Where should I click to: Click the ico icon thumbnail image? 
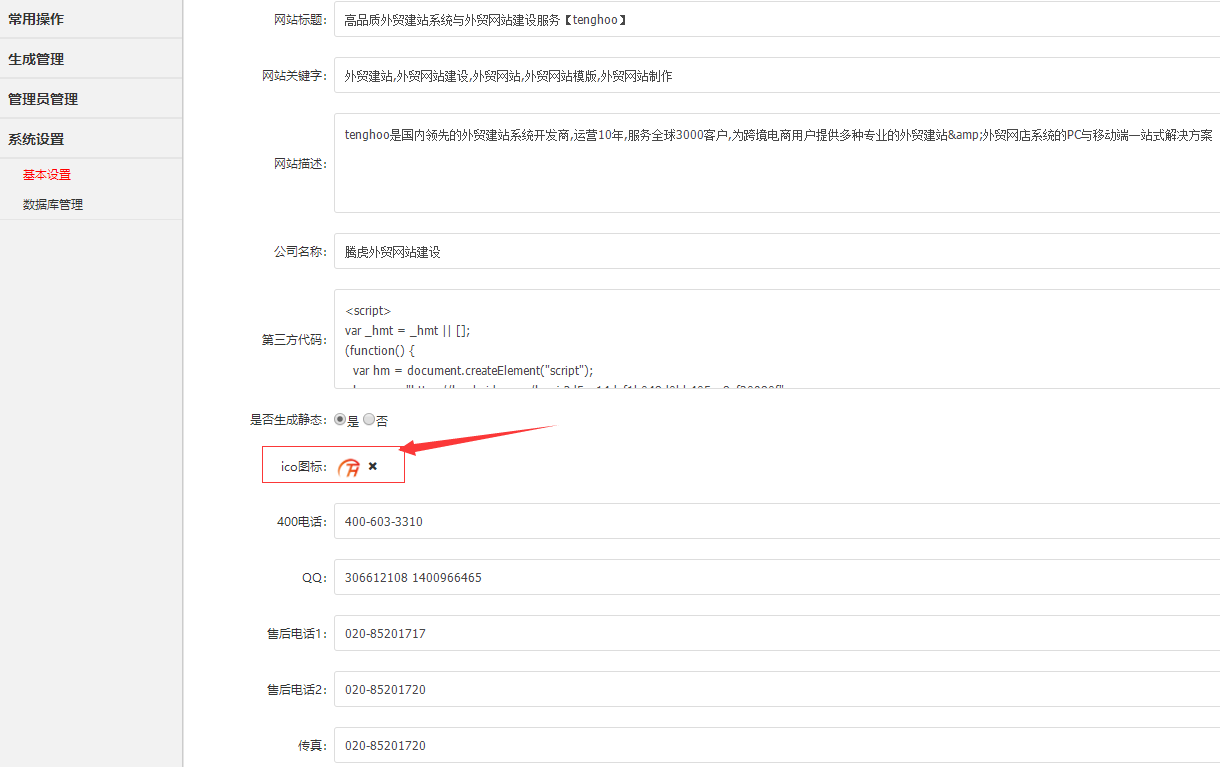[x=350, y=465]
